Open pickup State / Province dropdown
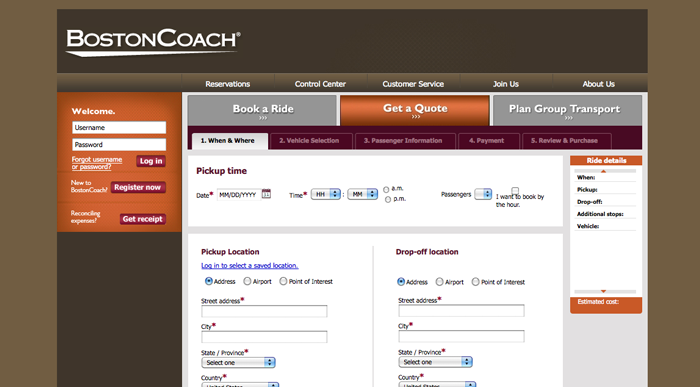Viewport: 700px width, 387px height. [238, 362]
